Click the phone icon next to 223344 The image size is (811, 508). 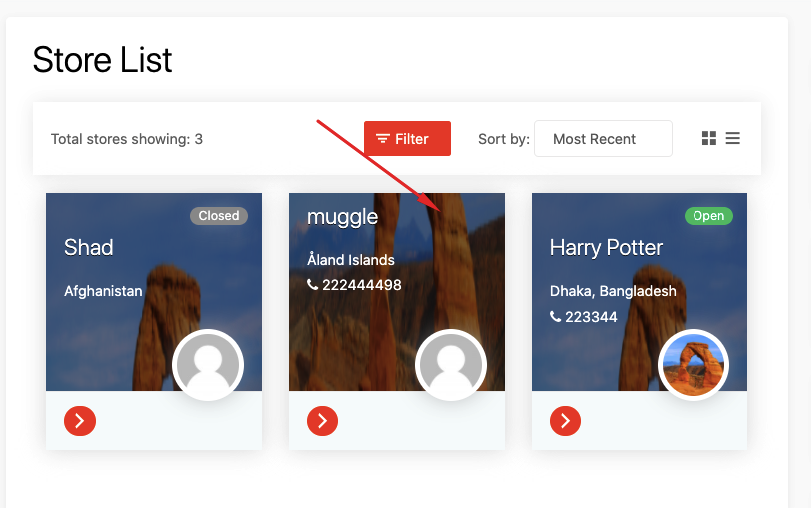(x=555, y=316)
